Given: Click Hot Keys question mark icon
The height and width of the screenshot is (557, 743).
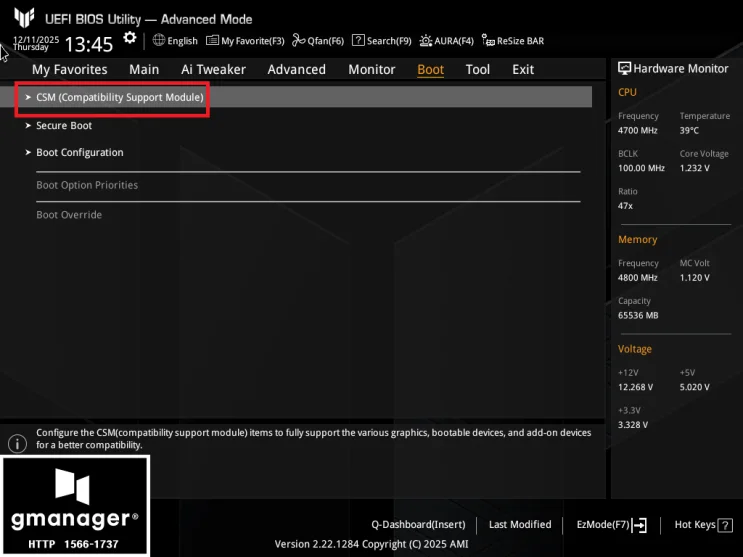Looking at the screenshot, I should [725, 525].
